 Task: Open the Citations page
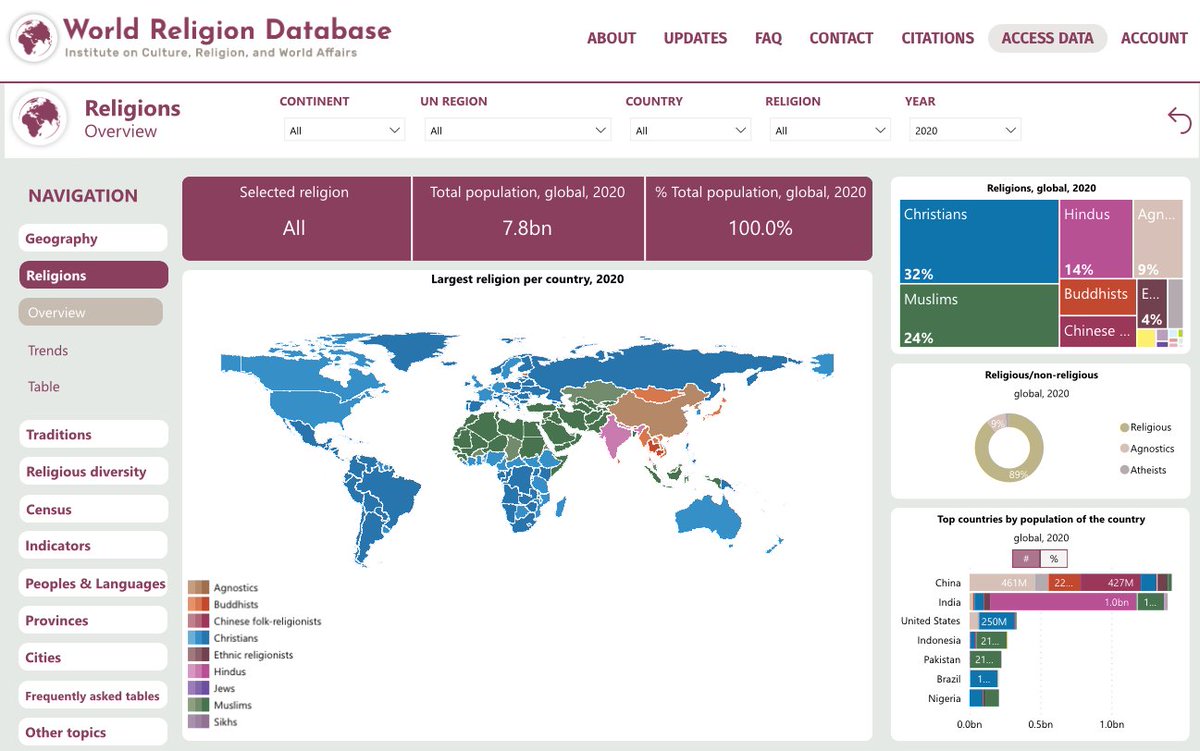[937, 38]
